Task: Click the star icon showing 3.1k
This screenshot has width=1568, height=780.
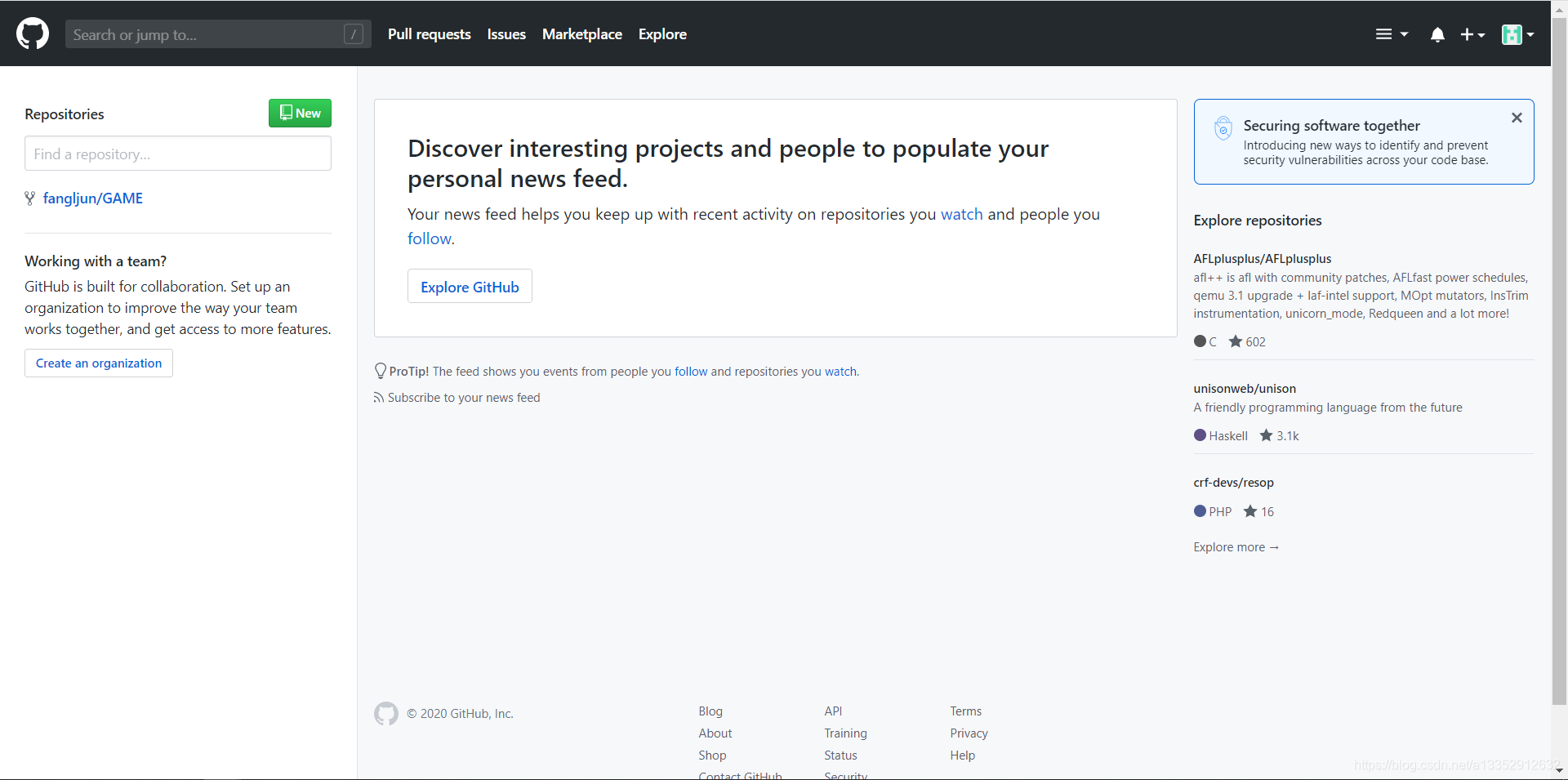Action: [1266, 435]
